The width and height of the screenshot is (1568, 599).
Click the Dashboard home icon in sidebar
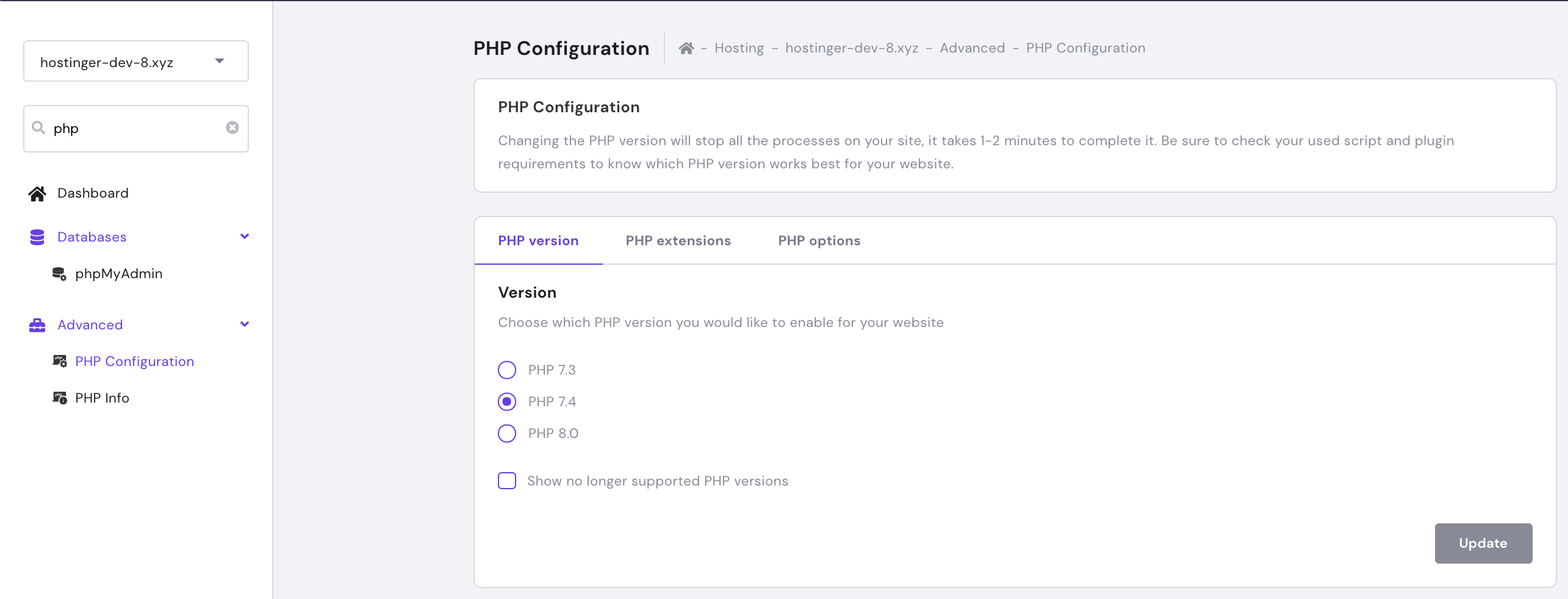pyautogui.click(x=37, y=194)
